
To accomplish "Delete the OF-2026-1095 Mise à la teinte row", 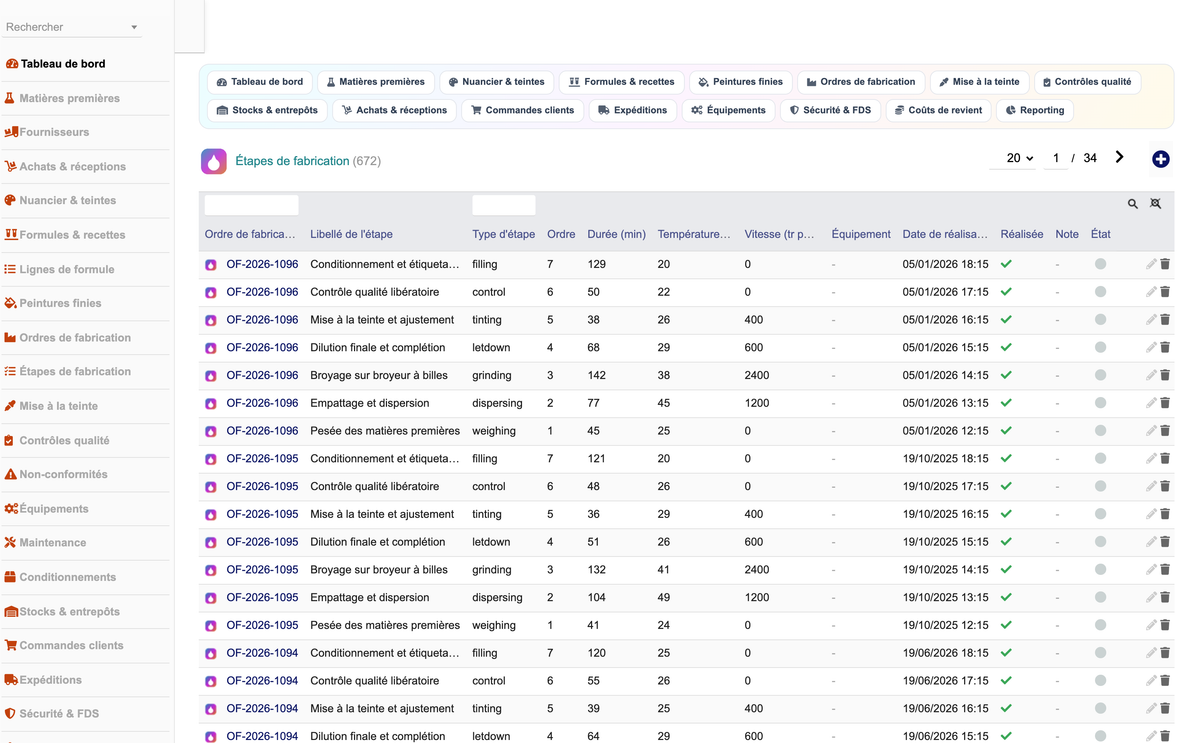I will pyautogui.click(x=1165, y=514).
